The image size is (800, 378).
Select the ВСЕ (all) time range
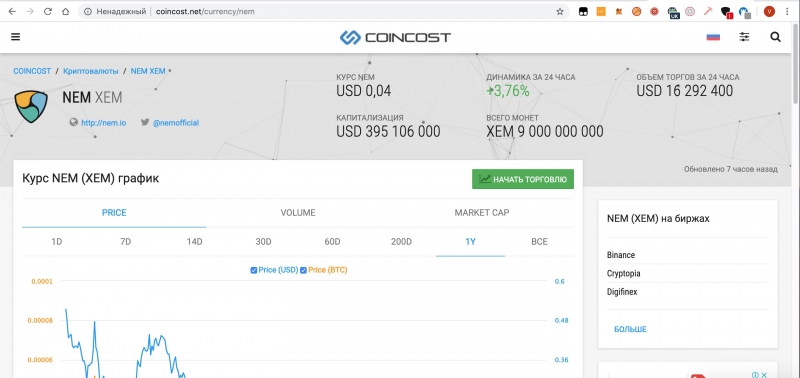[x=539, y=242]
